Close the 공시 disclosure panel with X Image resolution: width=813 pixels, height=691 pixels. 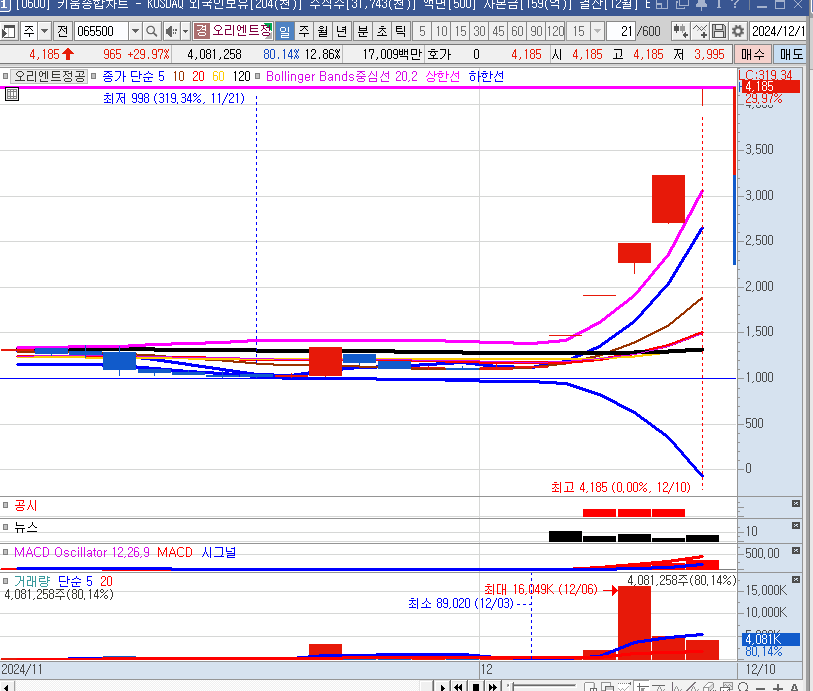[796, 504]
